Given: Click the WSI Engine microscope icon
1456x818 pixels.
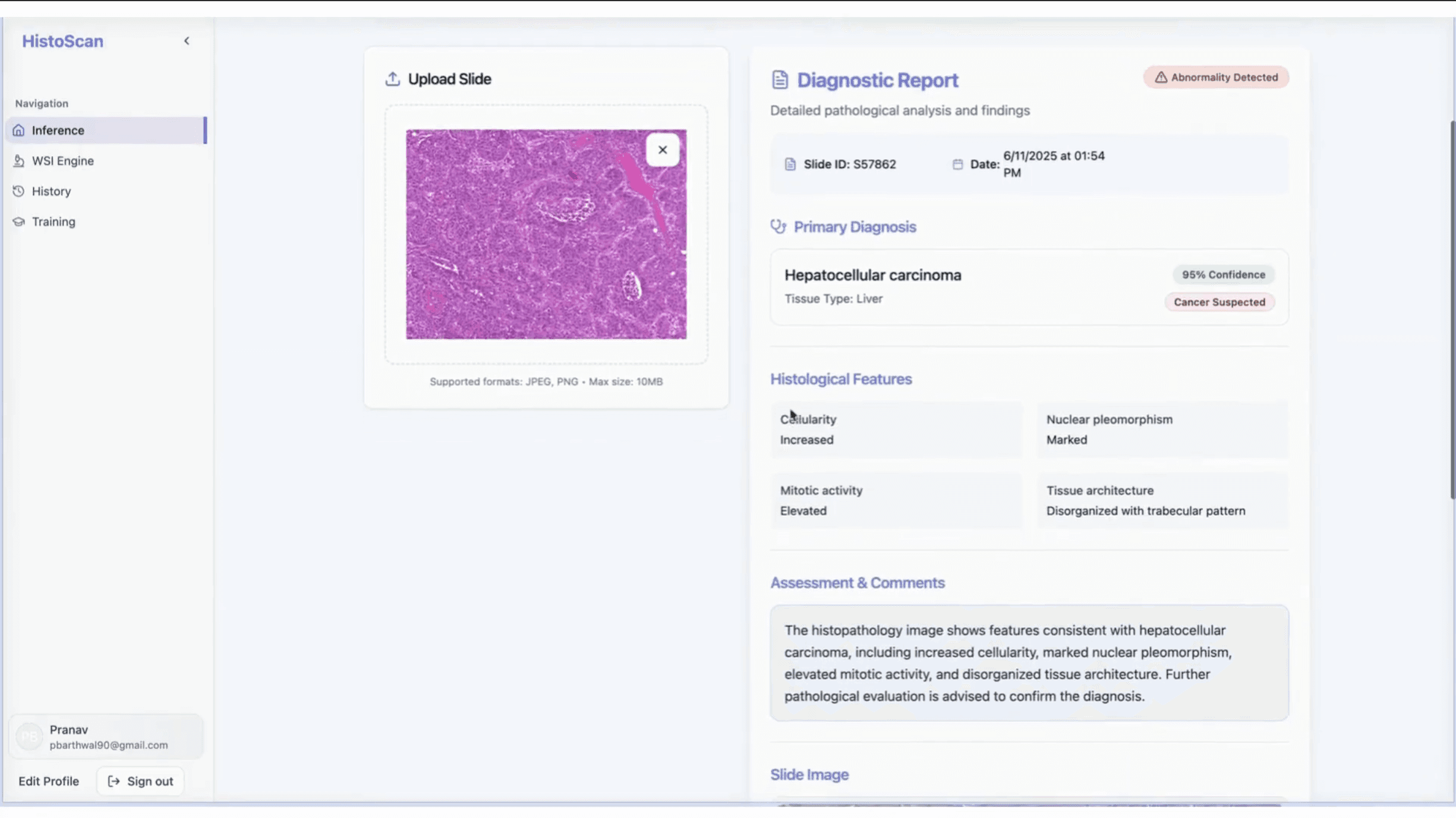Looking at the screenshot, I should point(18,161).
